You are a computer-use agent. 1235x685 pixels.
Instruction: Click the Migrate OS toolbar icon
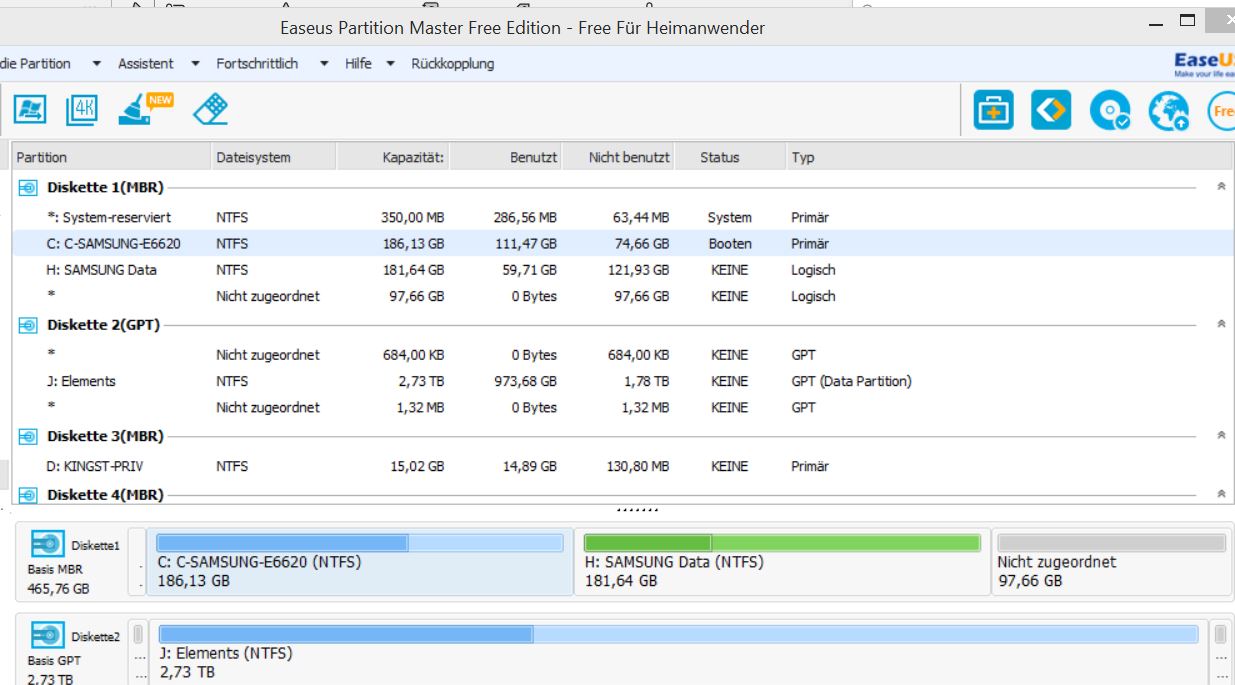coord(30,109)
